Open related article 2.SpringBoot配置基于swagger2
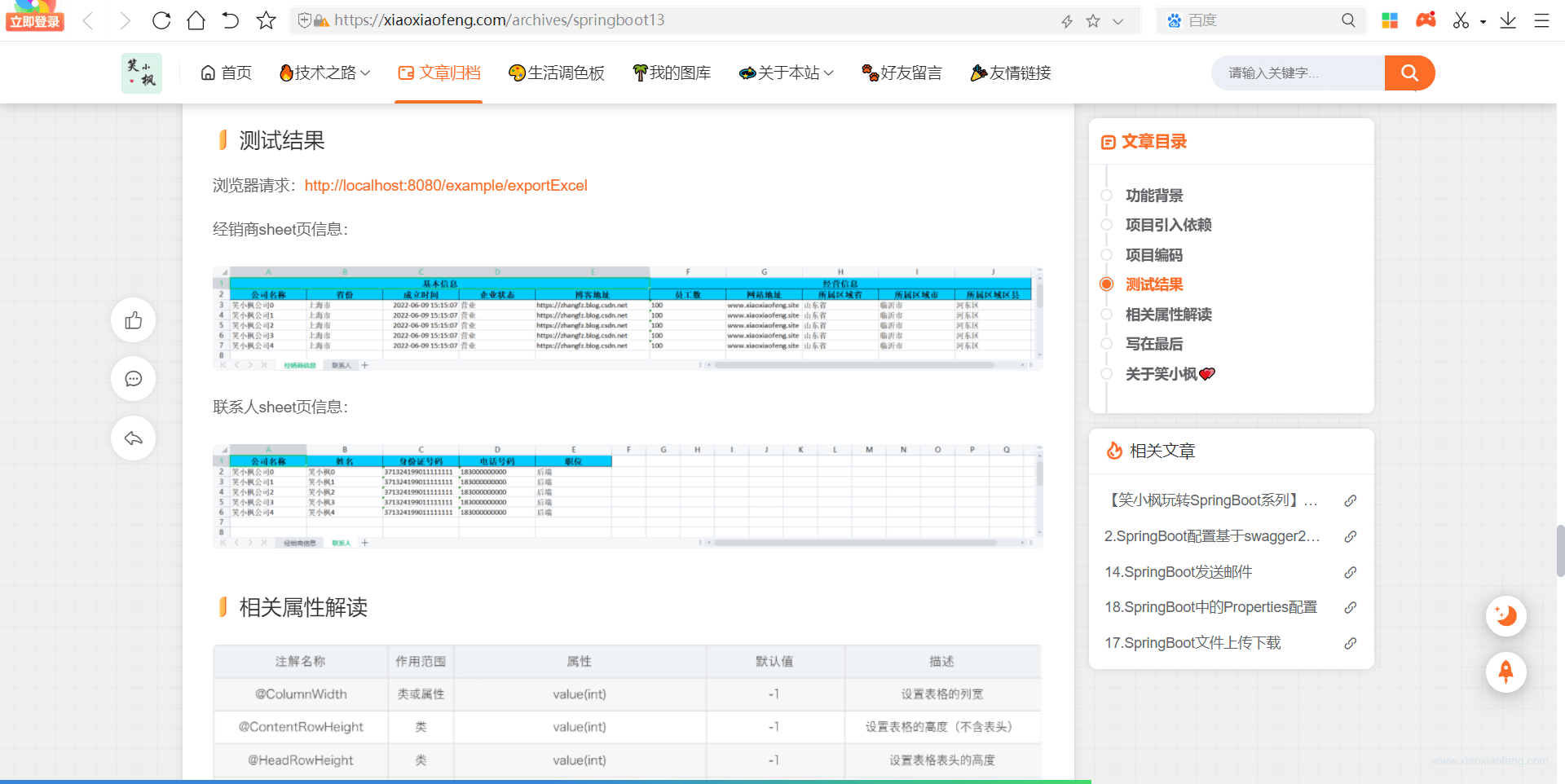1565x784 pixels. (1212, 536)
